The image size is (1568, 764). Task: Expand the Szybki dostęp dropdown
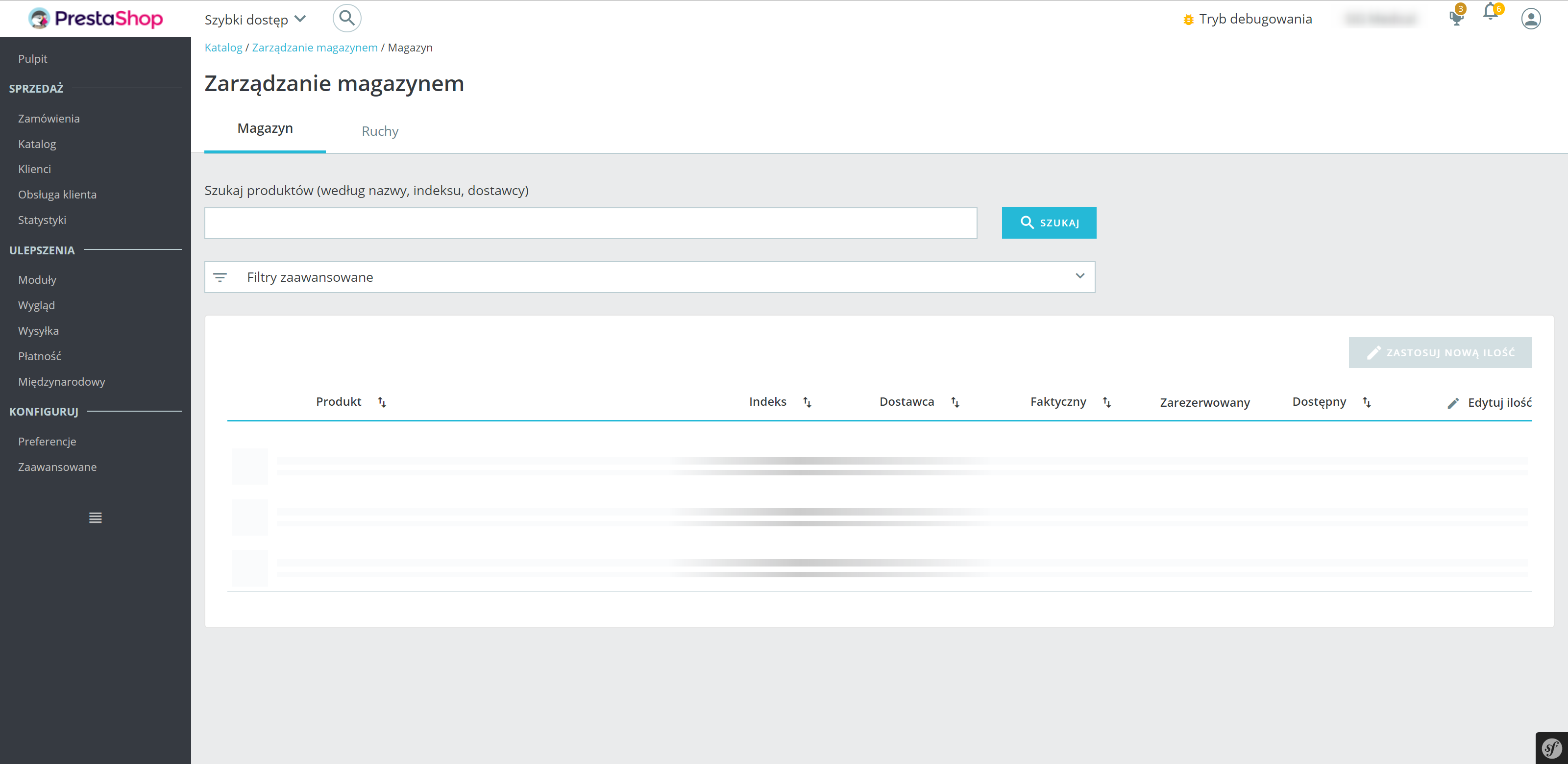click(255, 20)
